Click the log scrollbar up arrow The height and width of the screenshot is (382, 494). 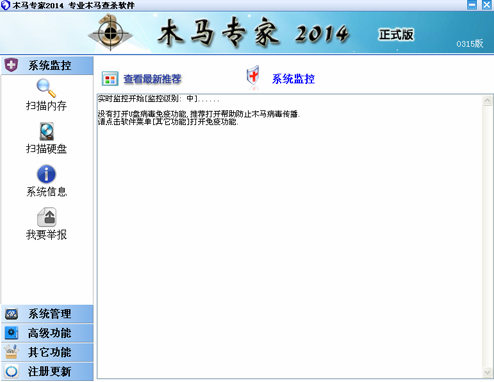tap(487, 100)
